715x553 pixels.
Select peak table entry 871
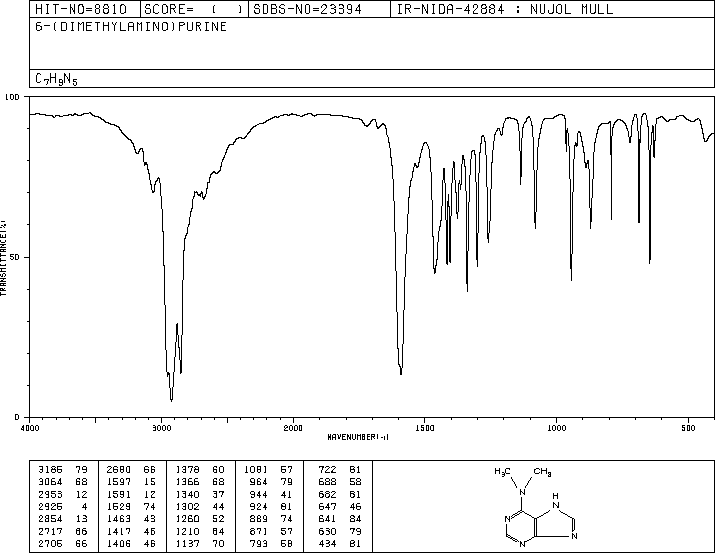(x=271, y=532)
